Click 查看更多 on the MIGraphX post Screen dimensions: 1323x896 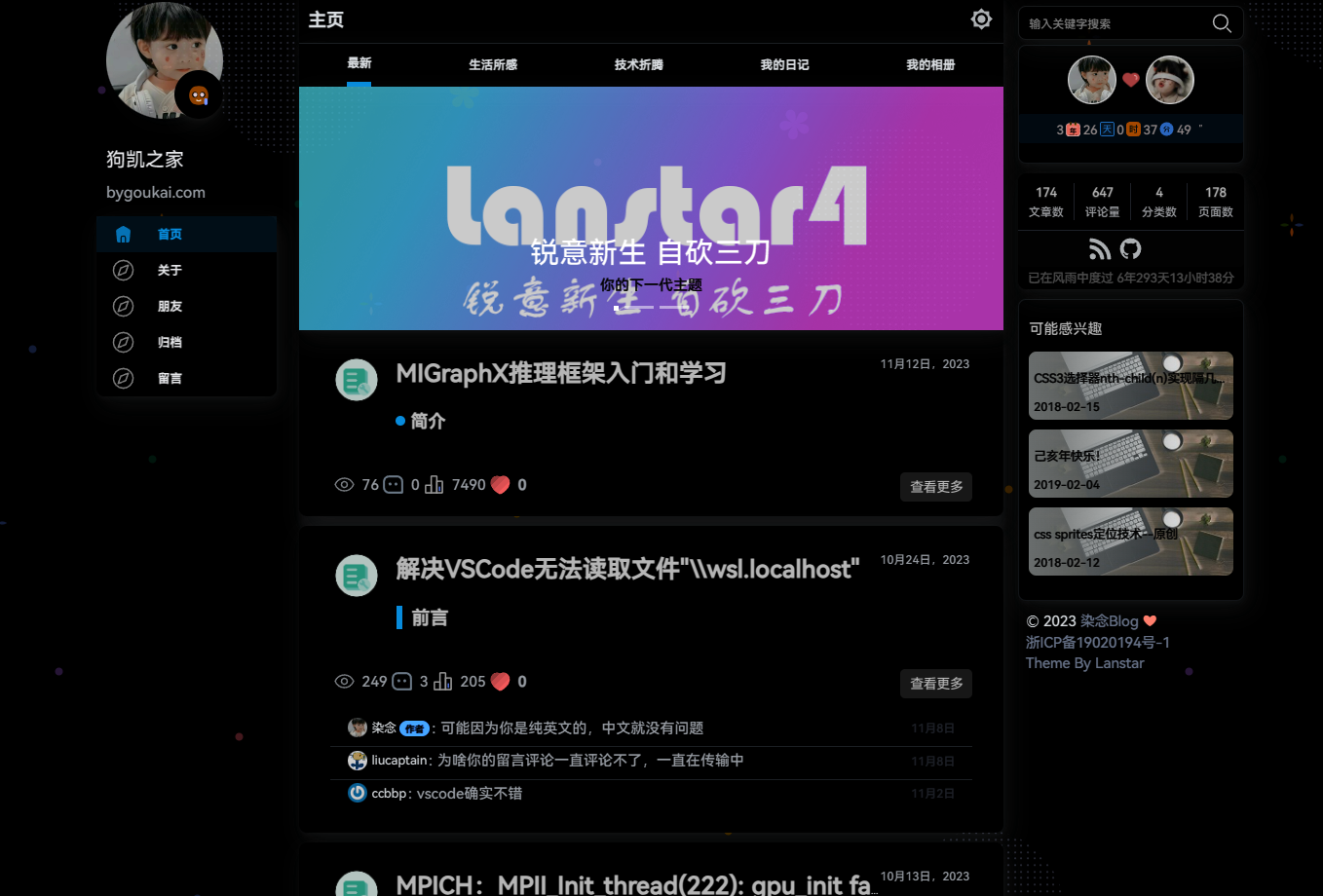[x=935, y=487]
